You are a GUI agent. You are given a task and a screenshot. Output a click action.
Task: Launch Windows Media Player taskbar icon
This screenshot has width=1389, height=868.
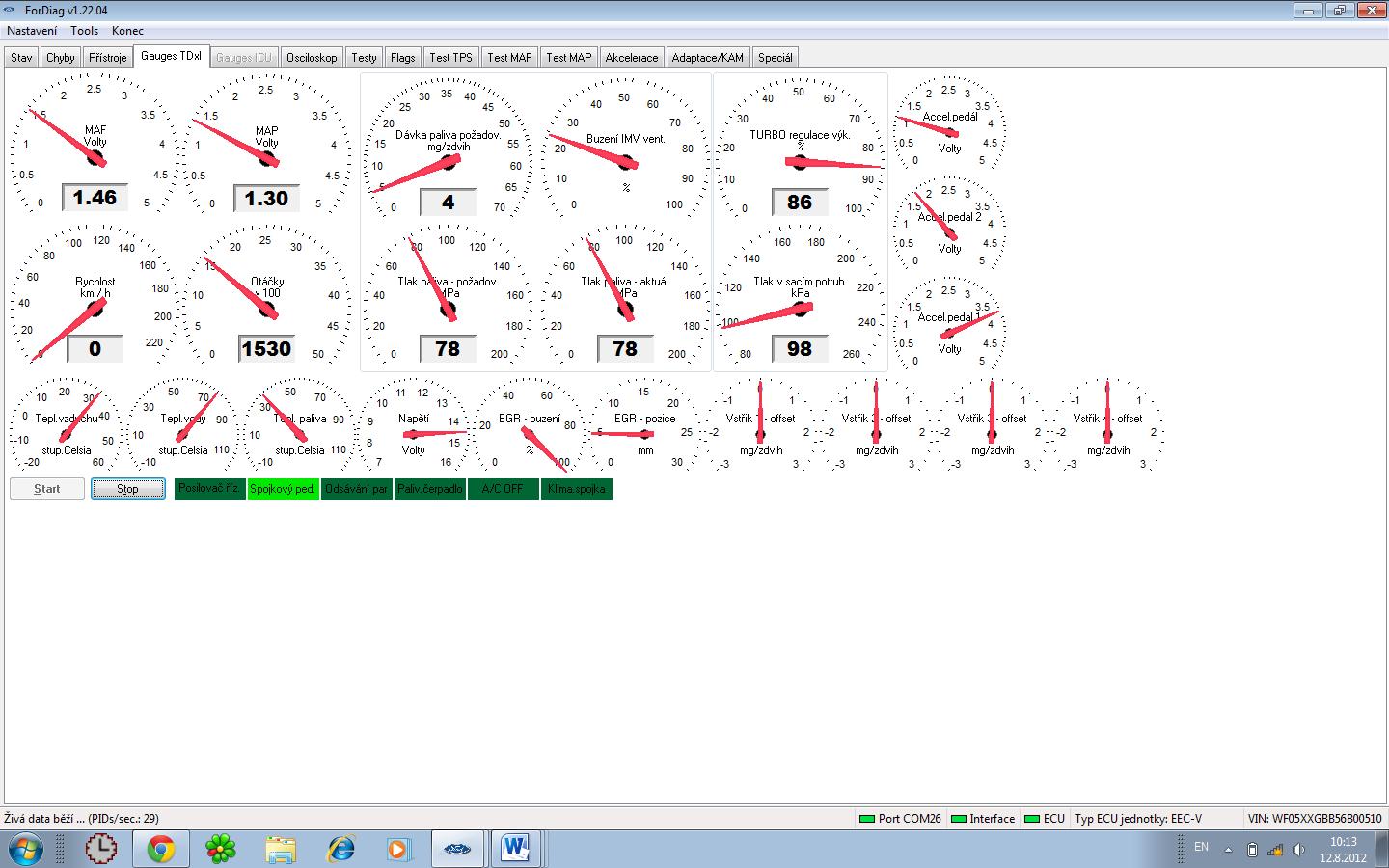click(x=398, y=849)
